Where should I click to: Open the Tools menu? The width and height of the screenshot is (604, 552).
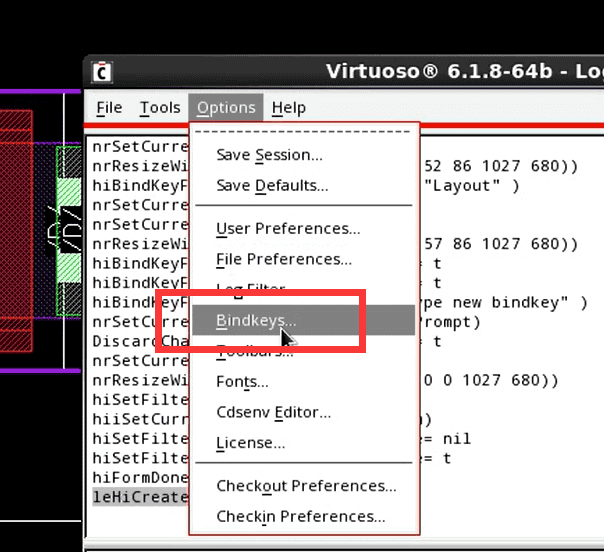point(160,108)
